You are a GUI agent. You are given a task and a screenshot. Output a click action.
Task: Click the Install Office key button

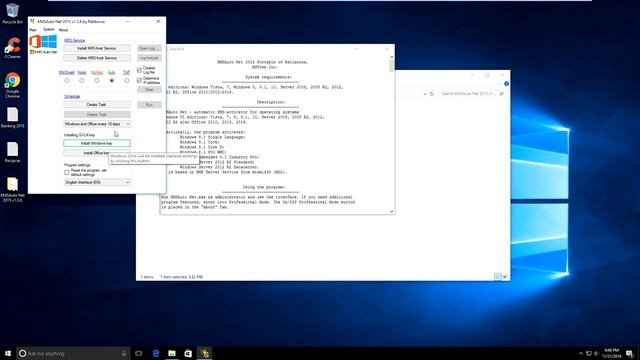[x=97, y=153]
